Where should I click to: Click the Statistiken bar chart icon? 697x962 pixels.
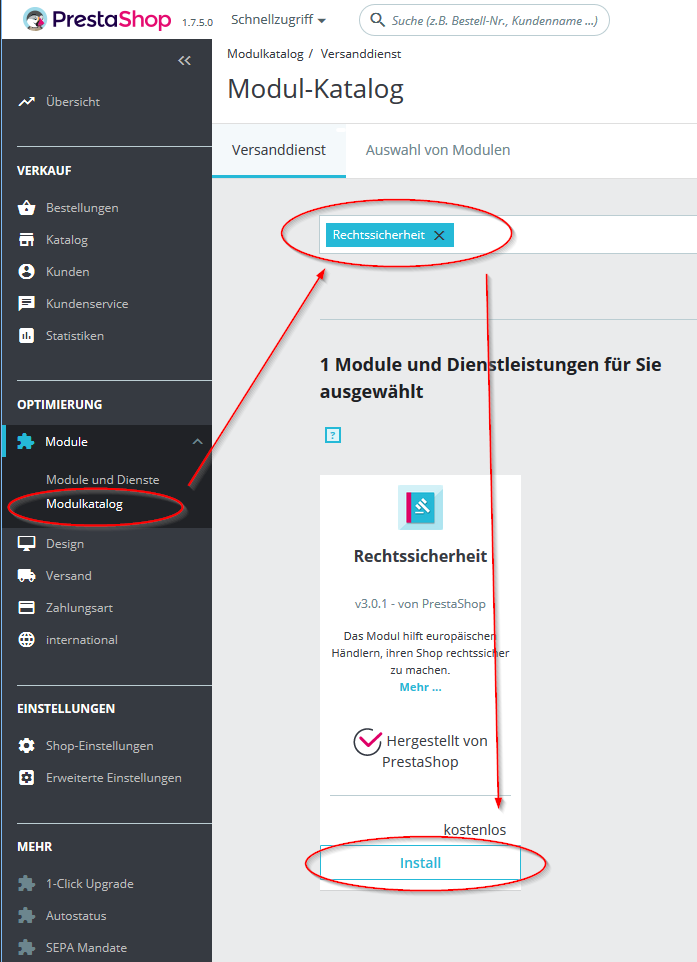point(26,336)
